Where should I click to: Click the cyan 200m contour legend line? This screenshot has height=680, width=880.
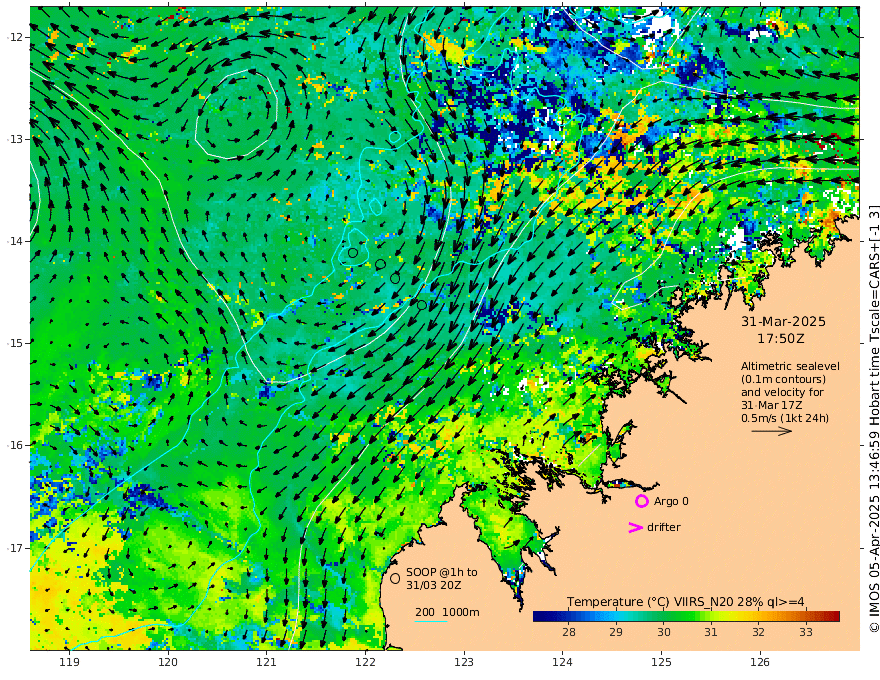tap(430, 621)
